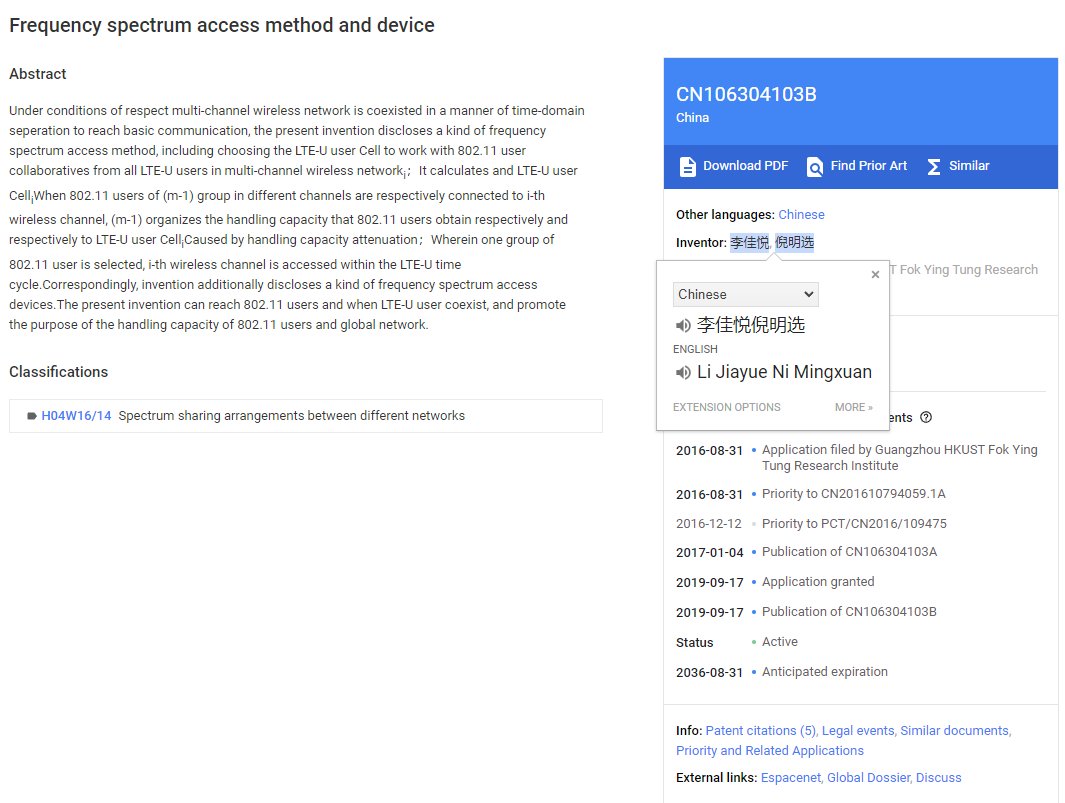This screenshot has height=803, width=1065.
Task: Open Chinese under Other languages
Action: click(x=801, y=215)
